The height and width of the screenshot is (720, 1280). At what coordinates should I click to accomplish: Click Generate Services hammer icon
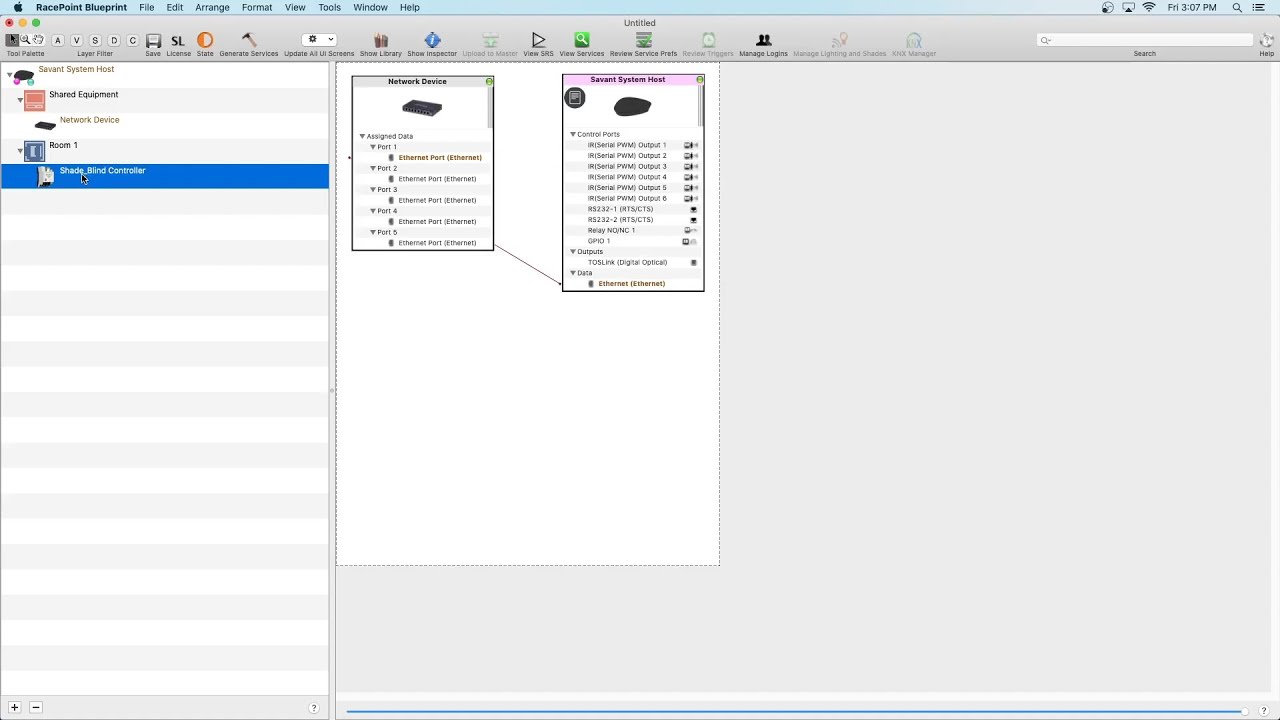coord(249,40)
